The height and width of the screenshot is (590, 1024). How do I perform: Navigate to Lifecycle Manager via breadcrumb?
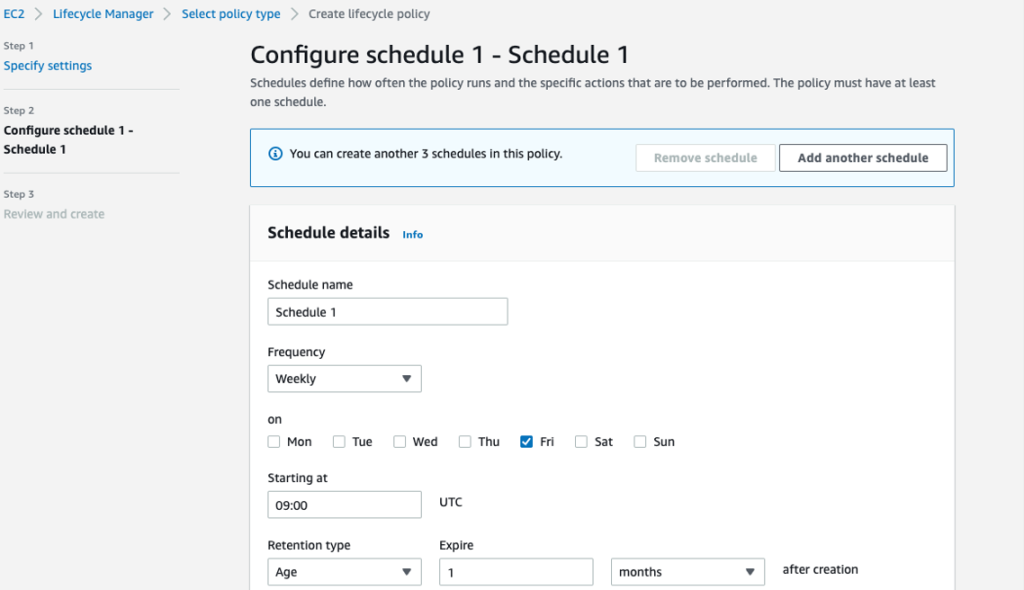pyautogui.click(x=103, y=13)
